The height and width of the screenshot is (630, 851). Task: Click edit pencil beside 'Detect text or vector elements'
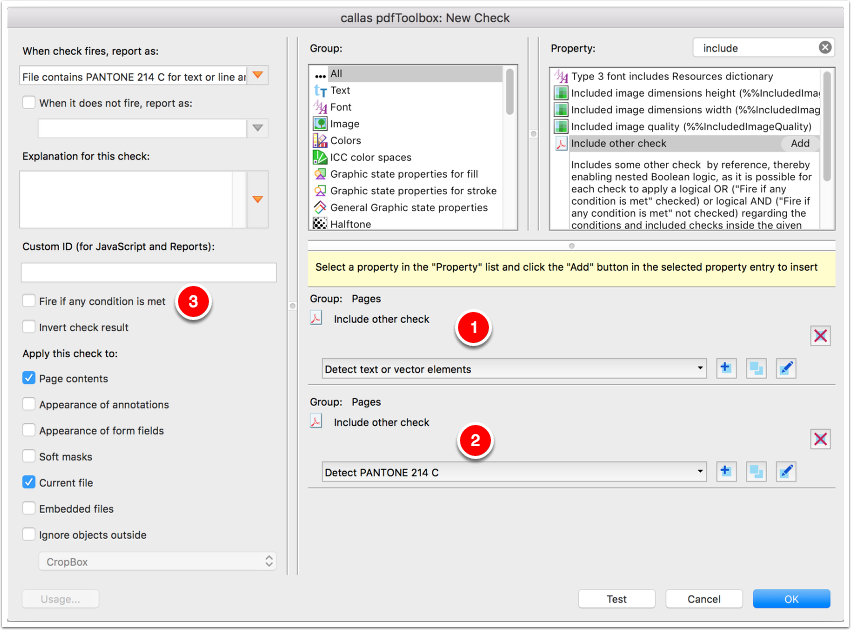click(x=786, y=368)
